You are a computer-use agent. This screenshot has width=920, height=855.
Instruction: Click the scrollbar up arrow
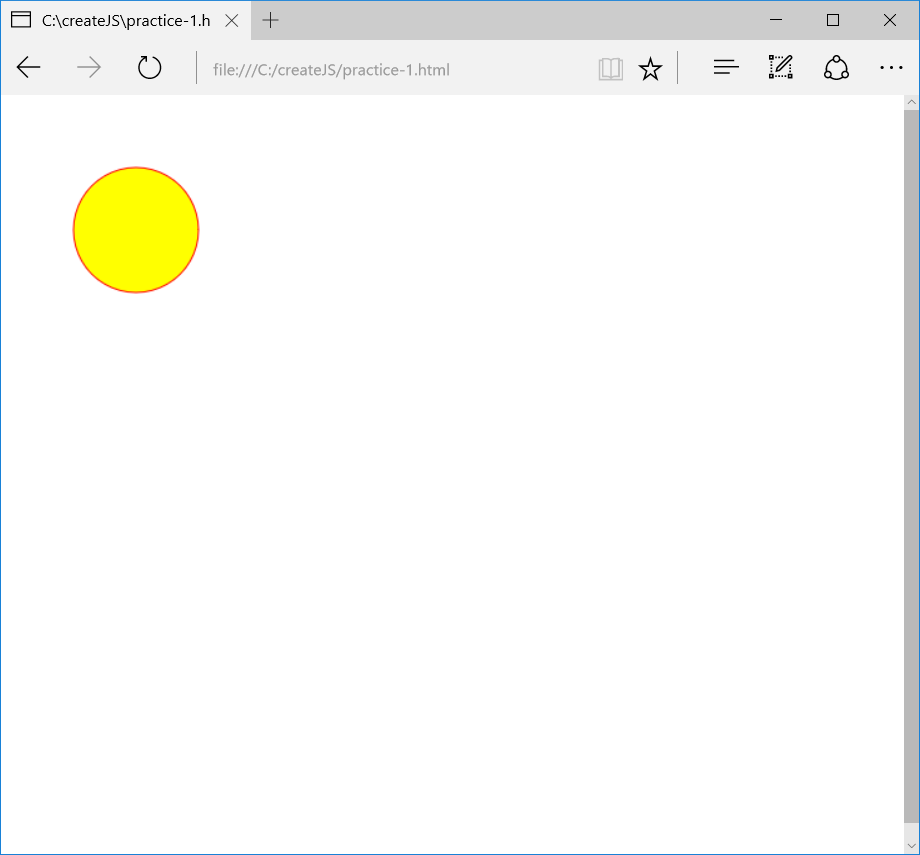click(x=911, y=102)
